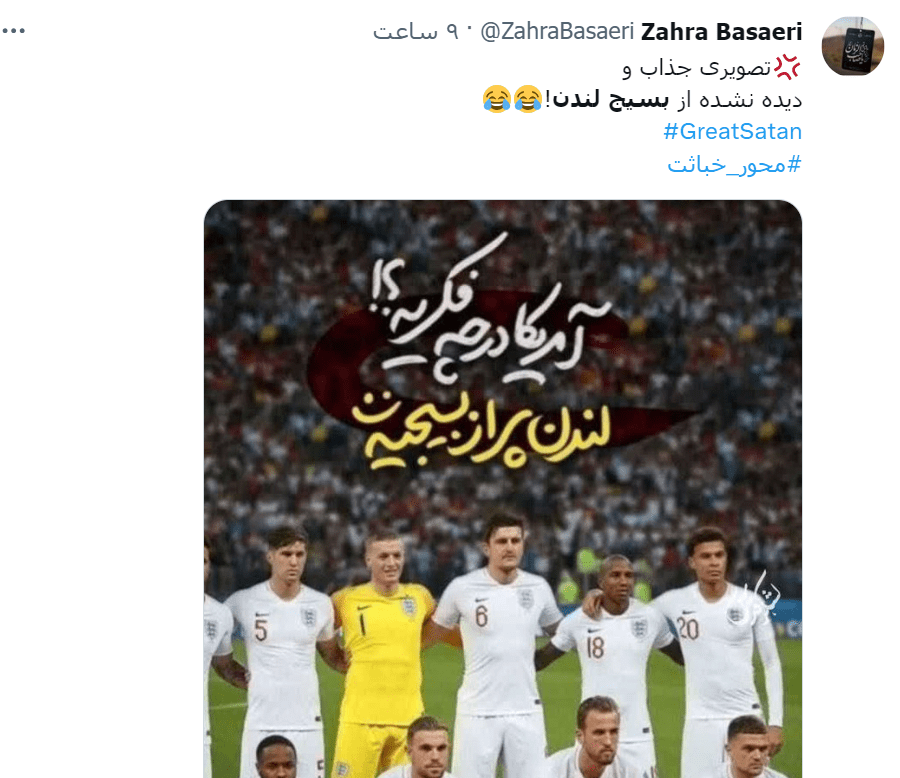Click the bold text بسیج لندن

611,99
